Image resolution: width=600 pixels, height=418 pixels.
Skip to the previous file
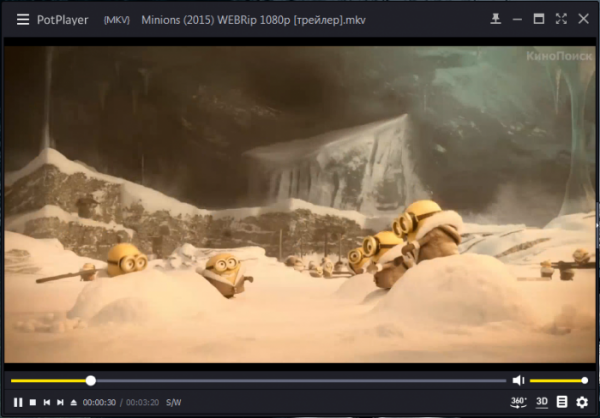[47, 402]
